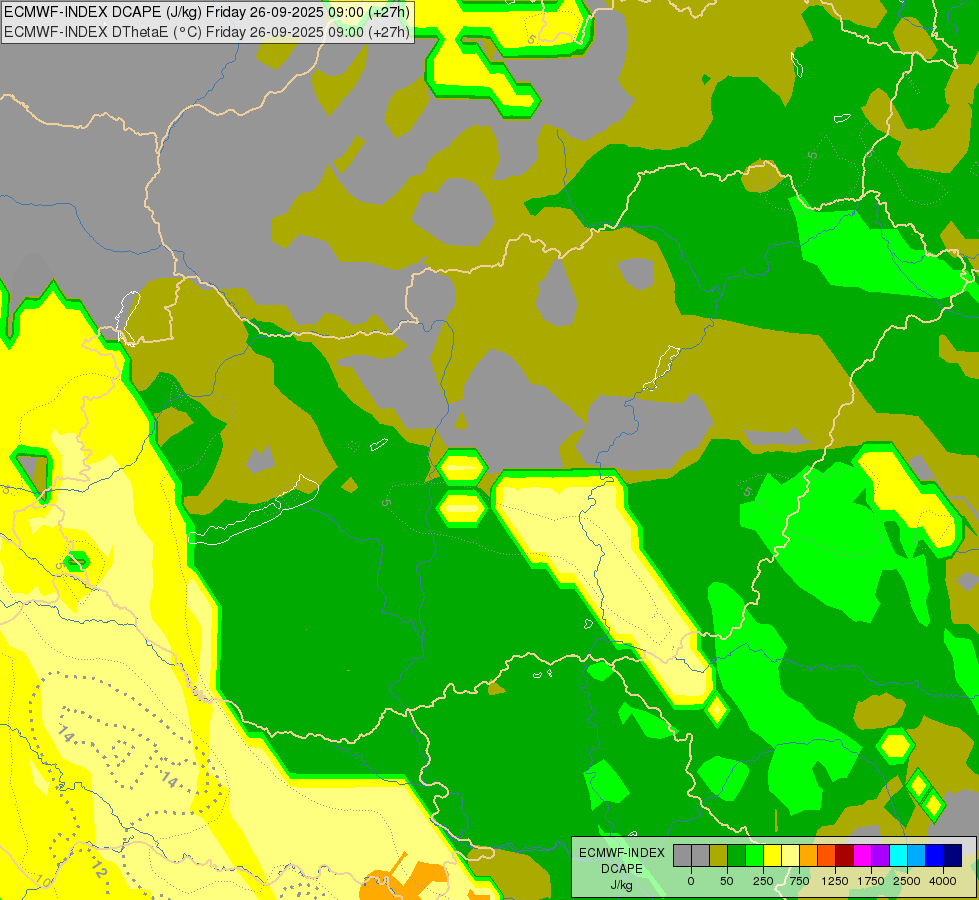Select the saturated yellow legend swatch
This screenshot has height=900, width=979.
coord(773,856)
